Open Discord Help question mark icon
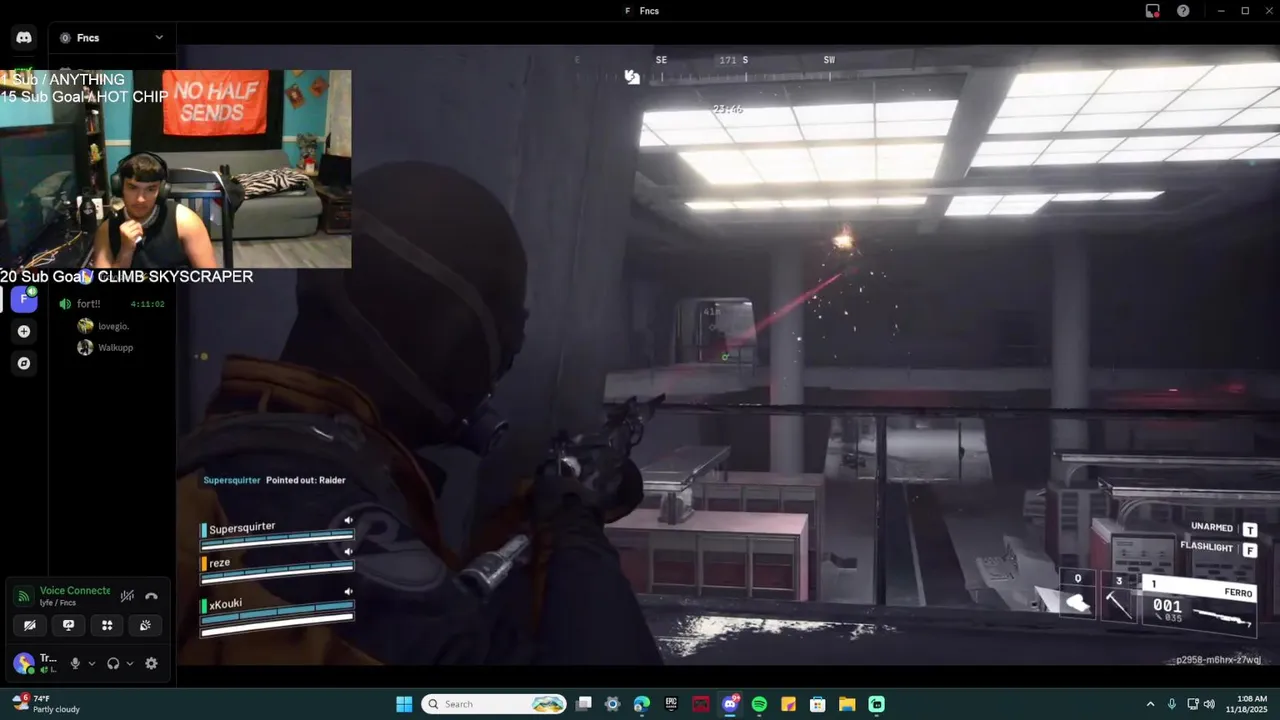The image size is (1280, 720). 1183,11
